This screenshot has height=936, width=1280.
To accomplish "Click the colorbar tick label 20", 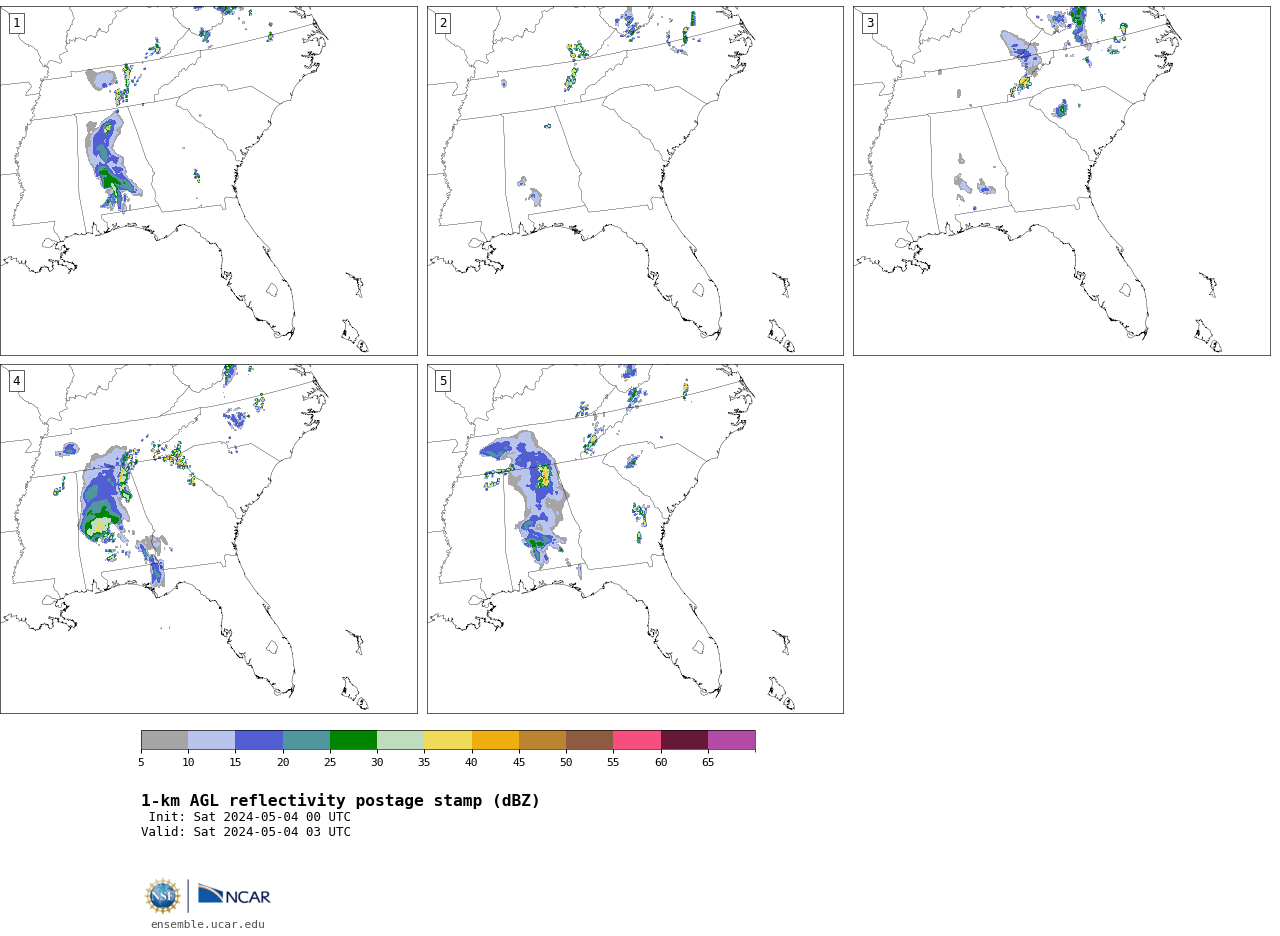I will coord(283,762).
